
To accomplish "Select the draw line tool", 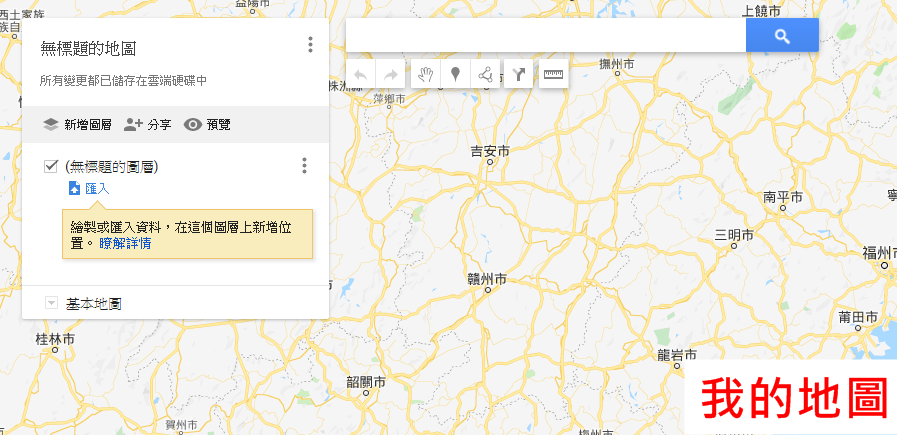I will click(x=485, y=74).
